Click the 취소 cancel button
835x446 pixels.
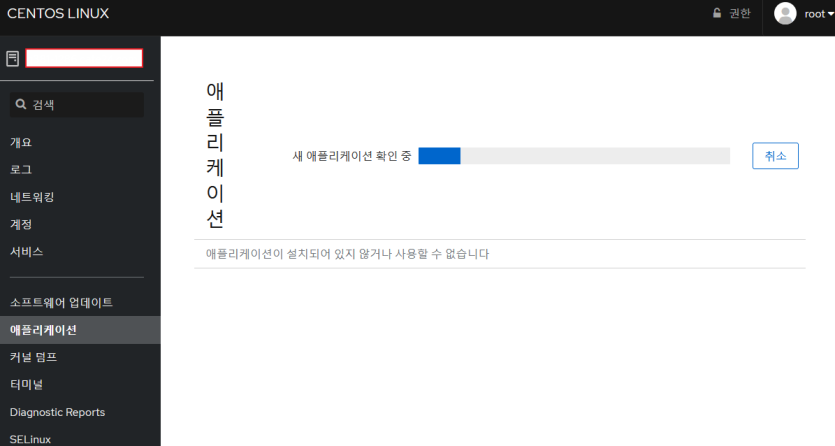[775, 156]
